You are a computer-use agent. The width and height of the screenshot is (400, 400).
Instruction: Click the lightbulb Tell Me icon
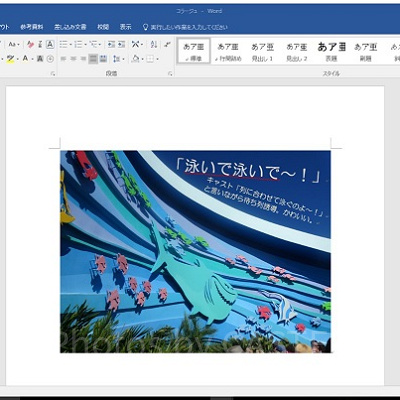click(x=145, y=27)
